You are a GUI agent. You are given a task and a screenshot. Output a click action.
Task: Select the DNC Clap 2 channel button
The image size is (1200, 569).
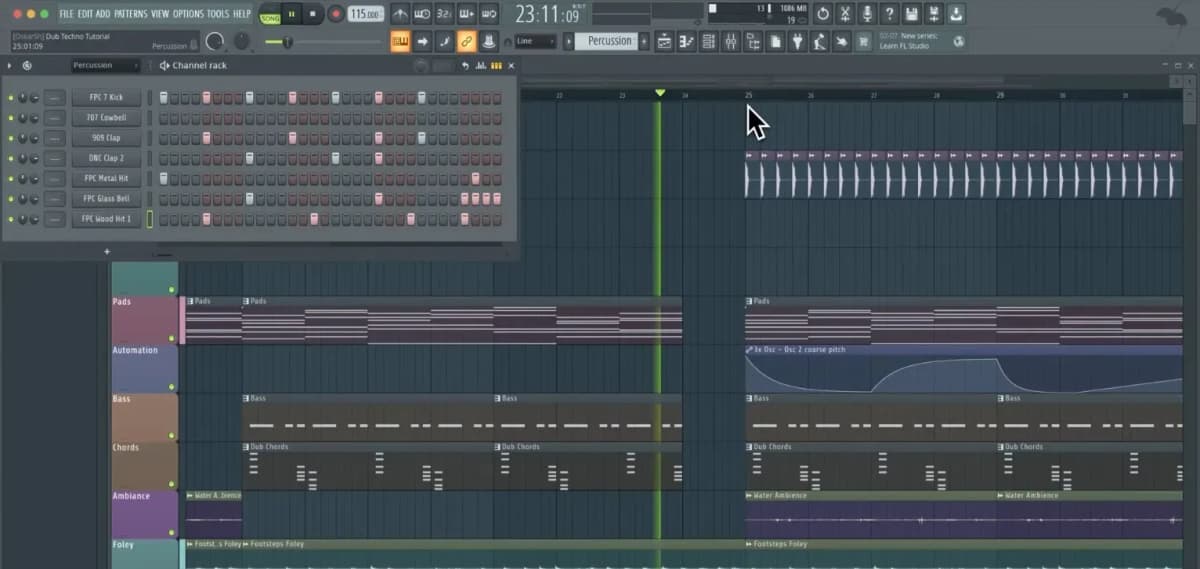105,158
